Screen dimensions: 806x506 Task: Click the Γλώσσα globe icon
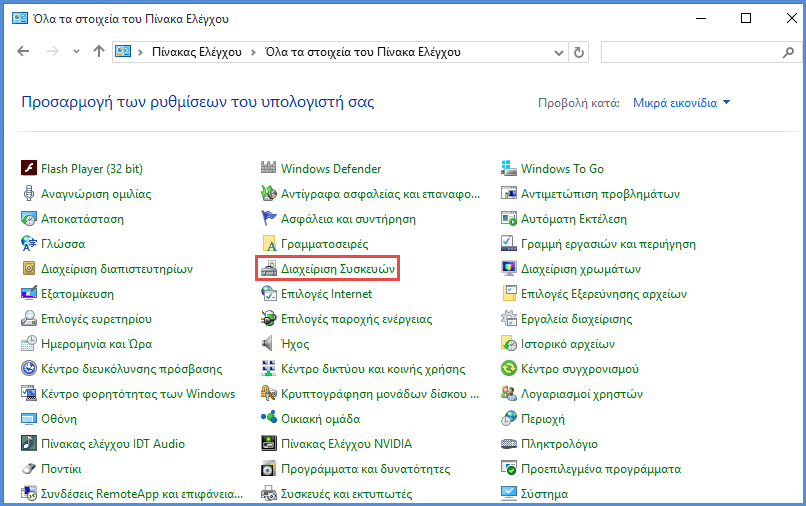(x=29, y=243)
